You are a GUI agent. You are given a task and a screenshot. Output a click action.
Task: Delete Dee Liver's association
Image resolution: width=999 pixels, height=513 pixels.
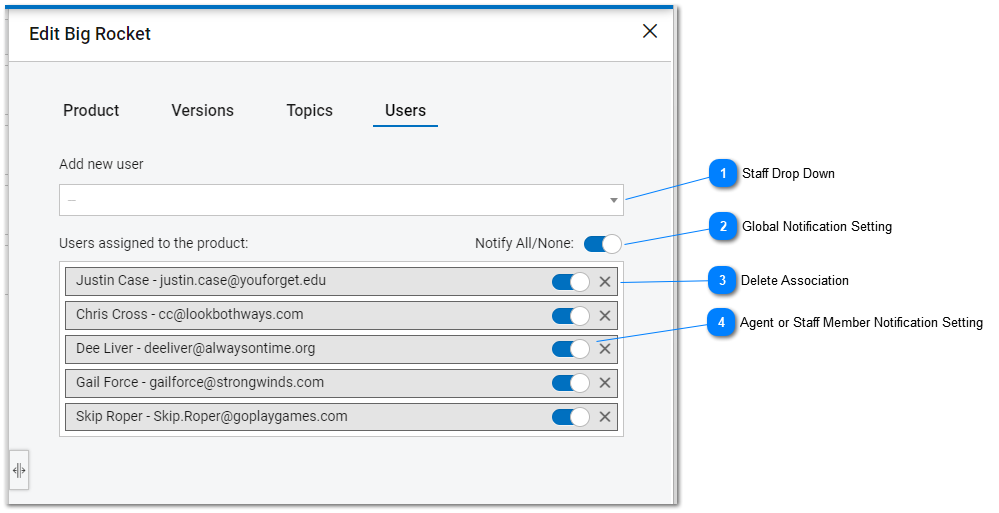pyautogui.click(x=605, y=349)
